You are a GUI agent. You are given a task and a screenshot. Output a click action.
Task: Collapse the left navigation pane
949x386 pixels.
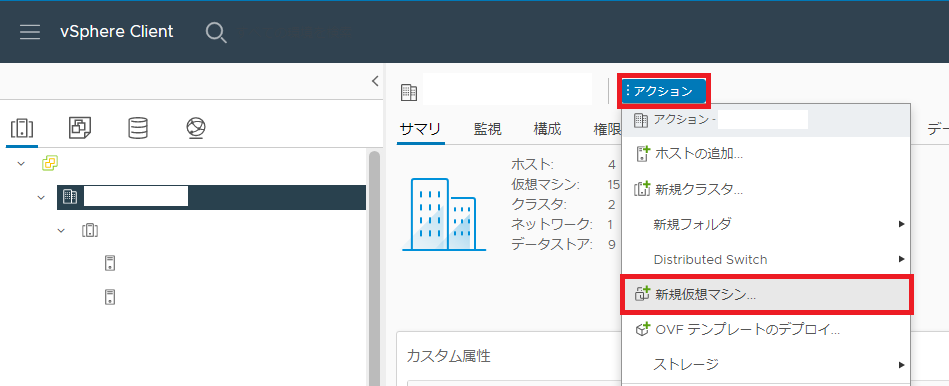(x=375, y=81)
